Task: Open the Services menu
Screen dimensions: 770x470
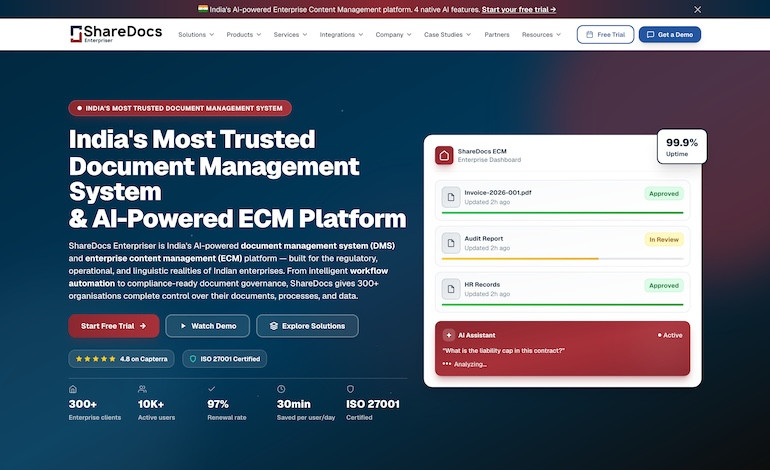Action: [x=290, y=34]
